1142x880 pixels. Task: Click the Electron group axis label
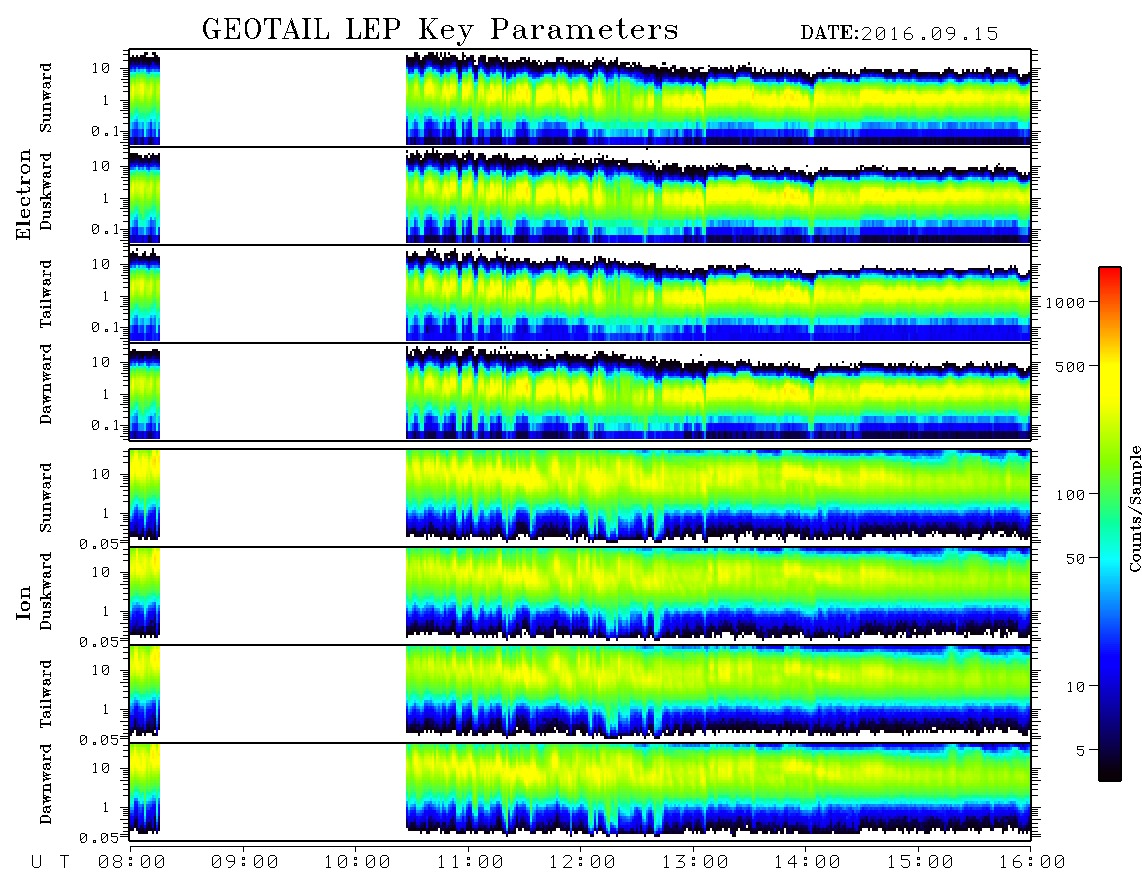click(24, 195)
